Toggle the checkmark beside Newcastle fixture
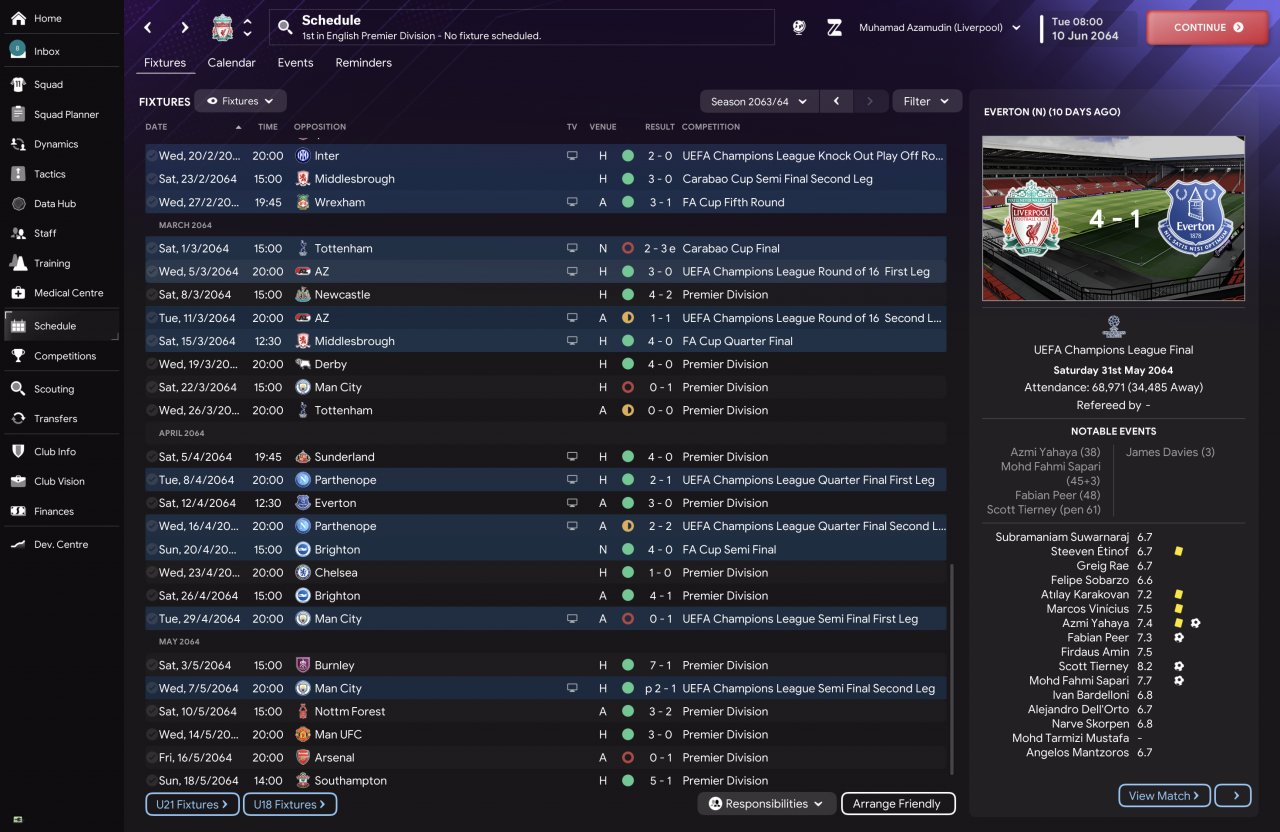Image resolution: width=1280 pixels, height=832 pixels. [151, 295]
